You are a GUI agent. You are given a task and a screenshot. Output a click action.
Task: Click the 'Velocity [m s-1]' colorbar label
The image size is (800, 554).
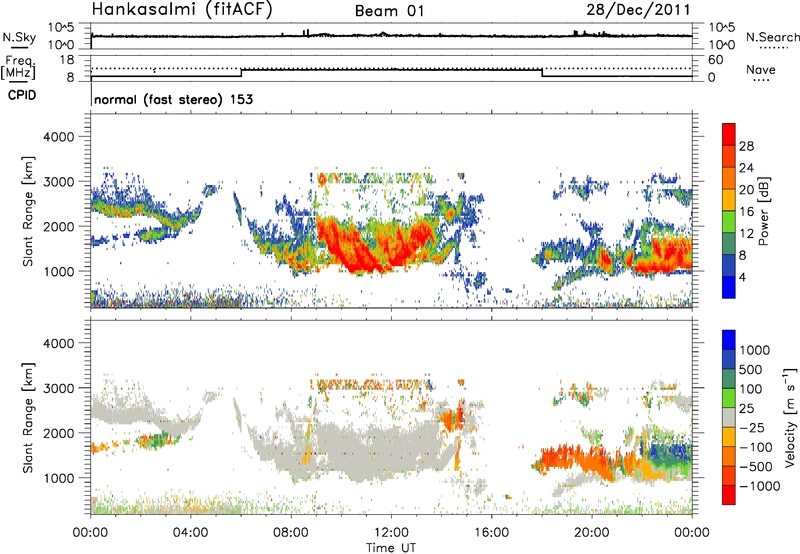tap(790, 417)
